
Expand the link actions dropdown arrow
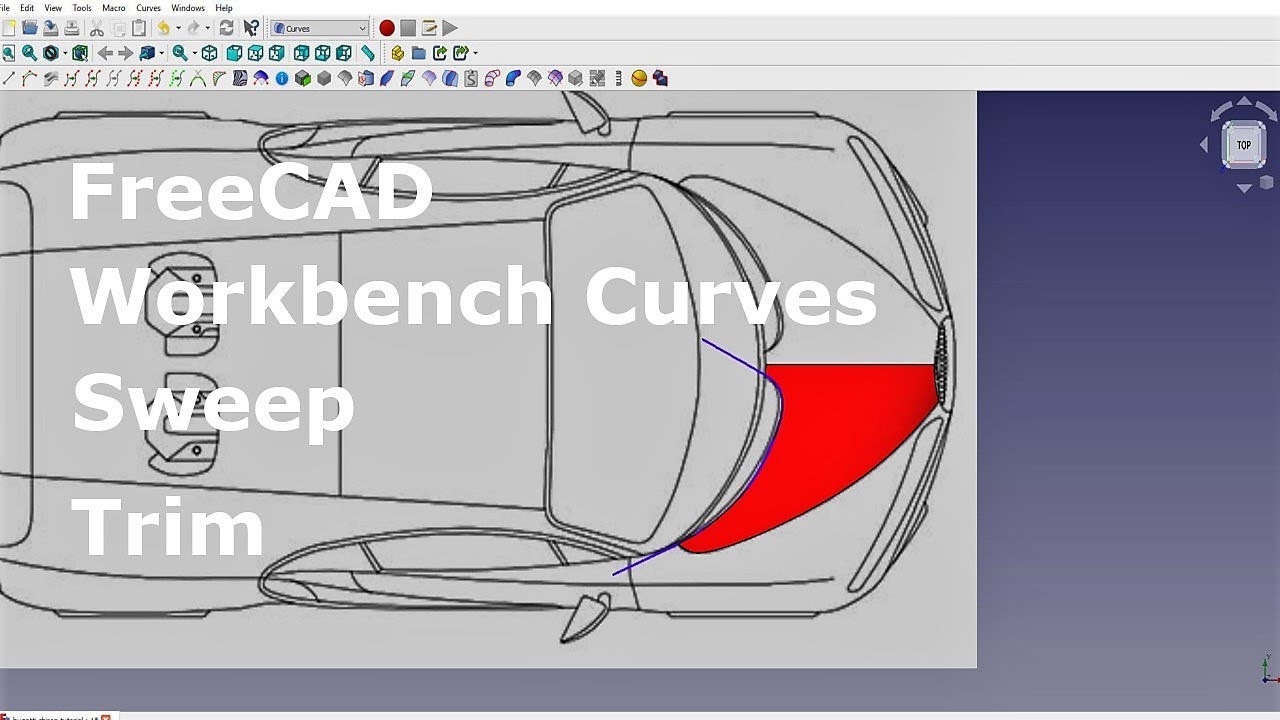coord(475,53)
